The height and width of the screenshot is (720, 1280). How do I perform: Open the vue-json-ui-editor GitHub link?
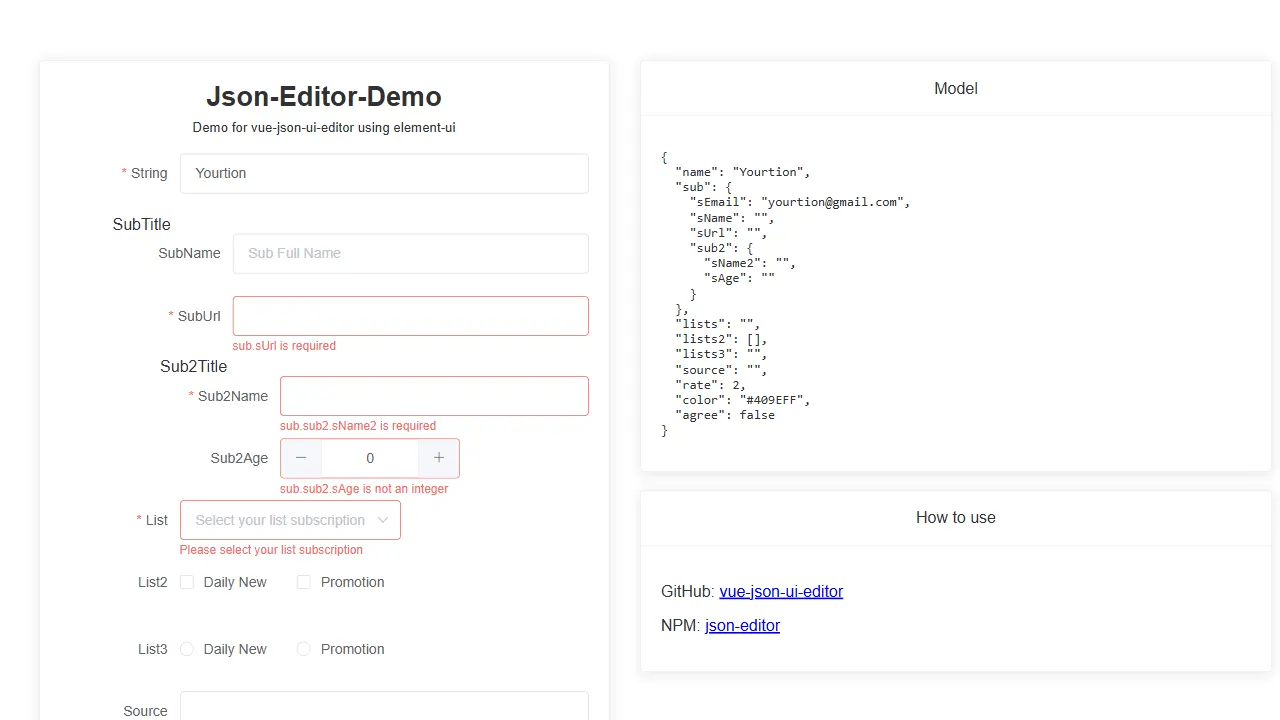(x=781, y=591)
